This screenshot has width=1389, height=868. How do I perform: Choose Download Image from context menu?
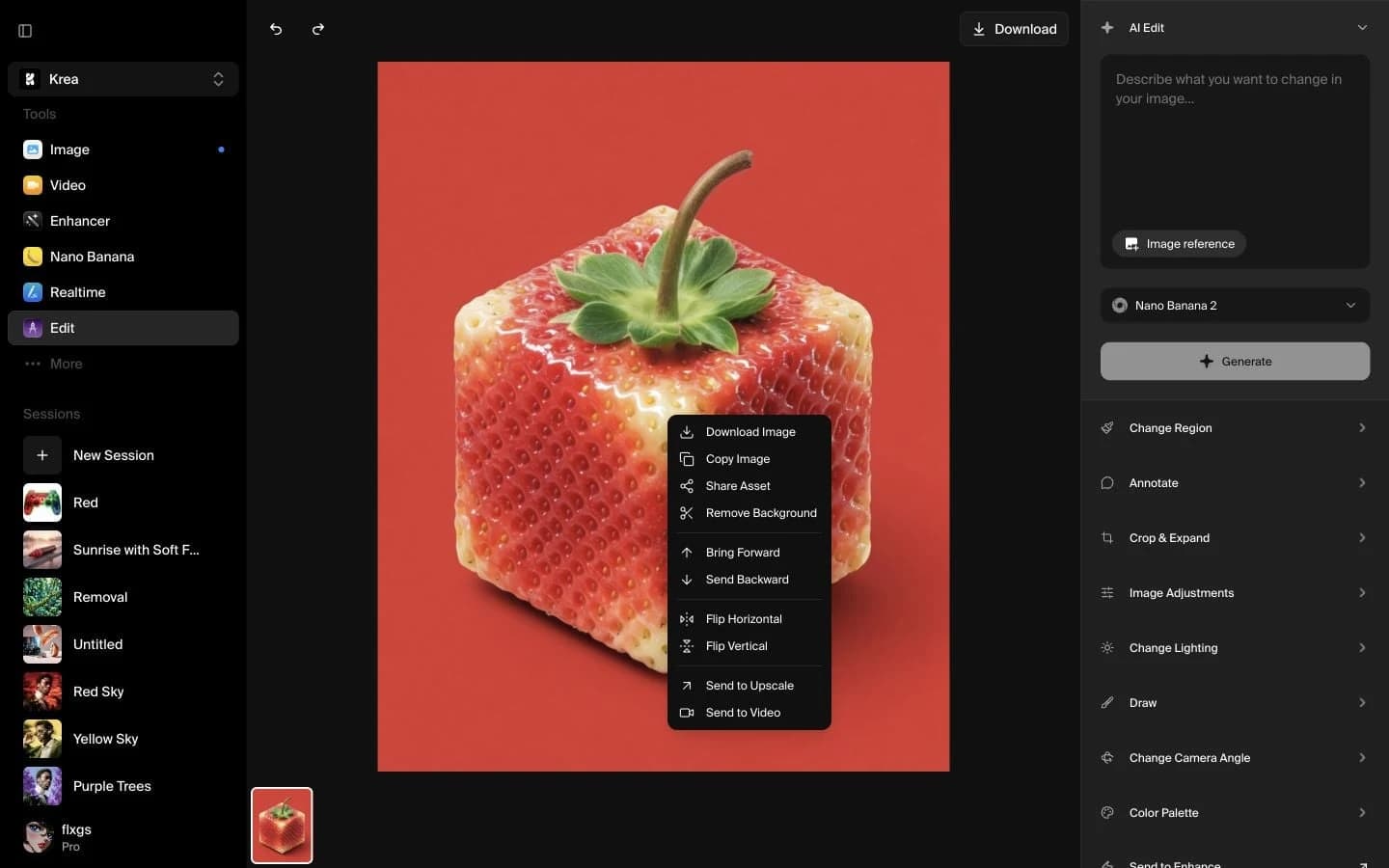(x=749, y=432)
